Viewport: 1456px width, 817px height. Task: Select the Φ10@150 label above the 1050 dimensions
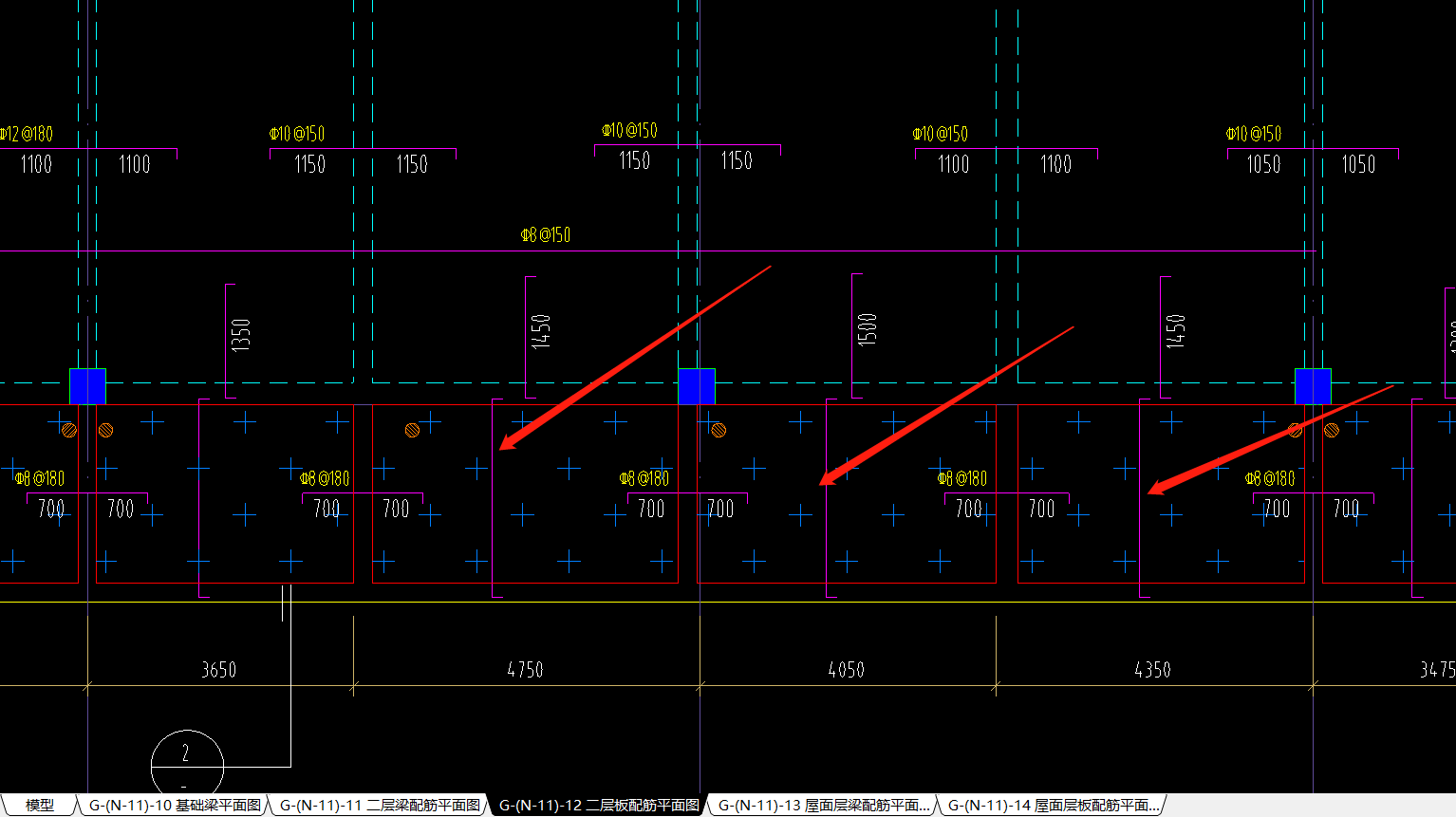[x=1253, y=134]
